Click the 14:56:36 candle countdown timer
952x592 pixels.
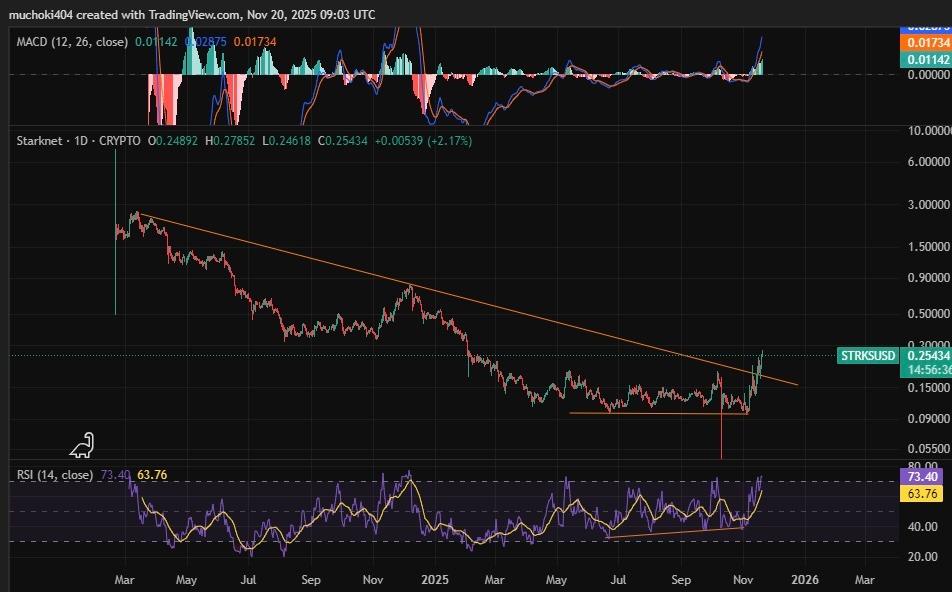925,370
